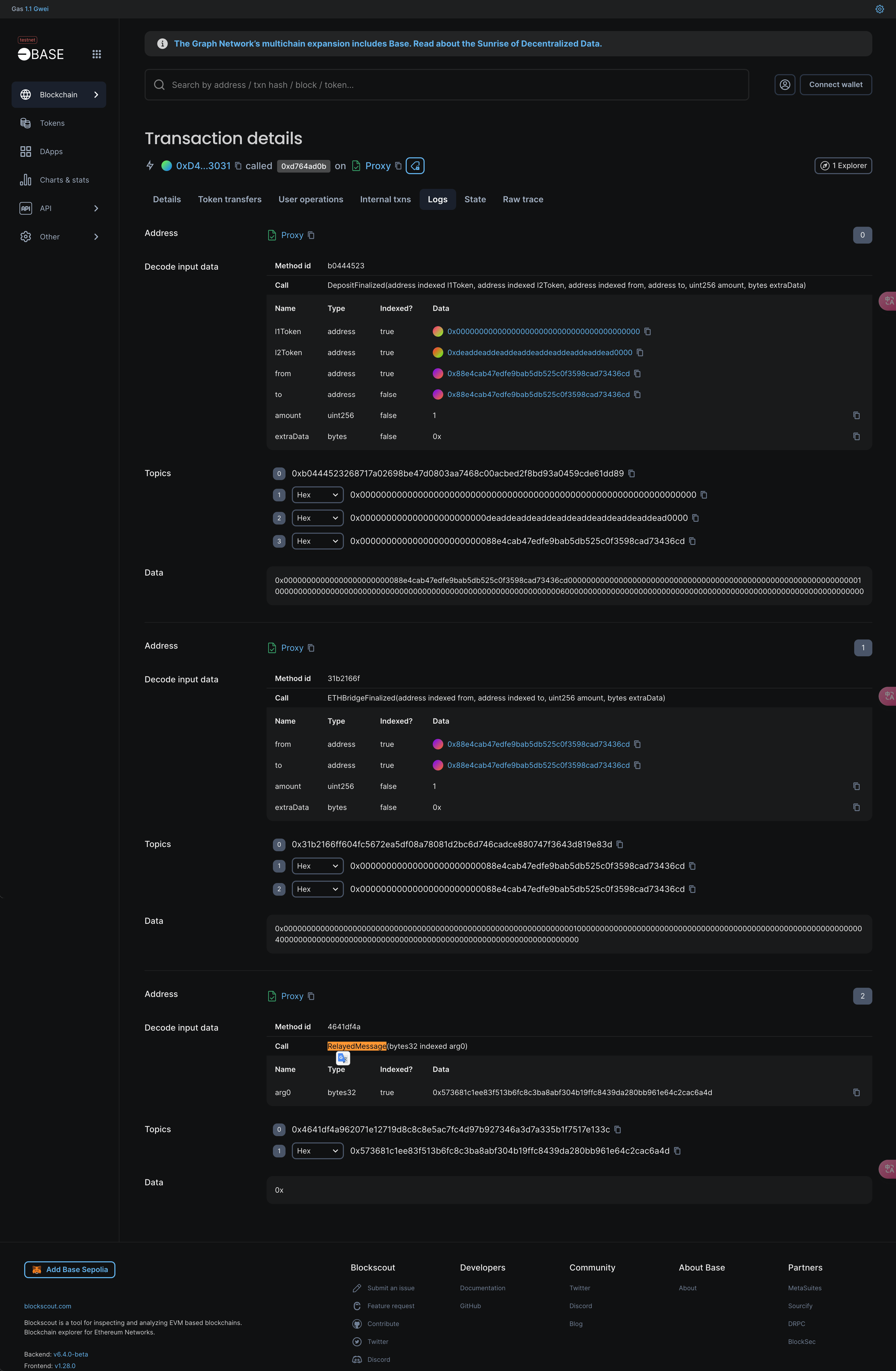The height and width of the screenshot is (1371, 896).
Task: Open Charts & stats in the sidebar
Action: (x=59, y=180)
